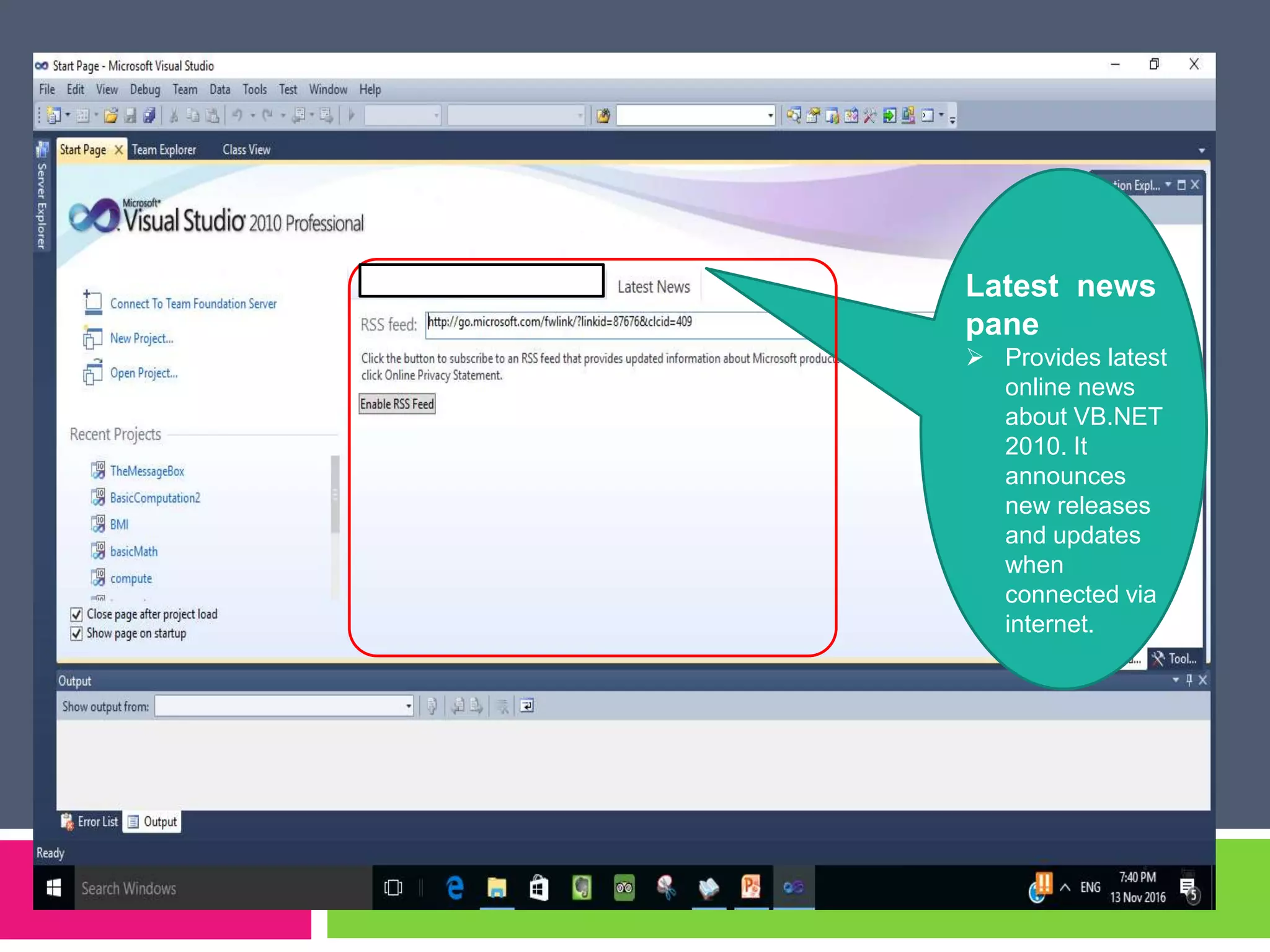Toggle Close page after project load checkbox
The image size is (1270, 952).
(x=76, y=614)
